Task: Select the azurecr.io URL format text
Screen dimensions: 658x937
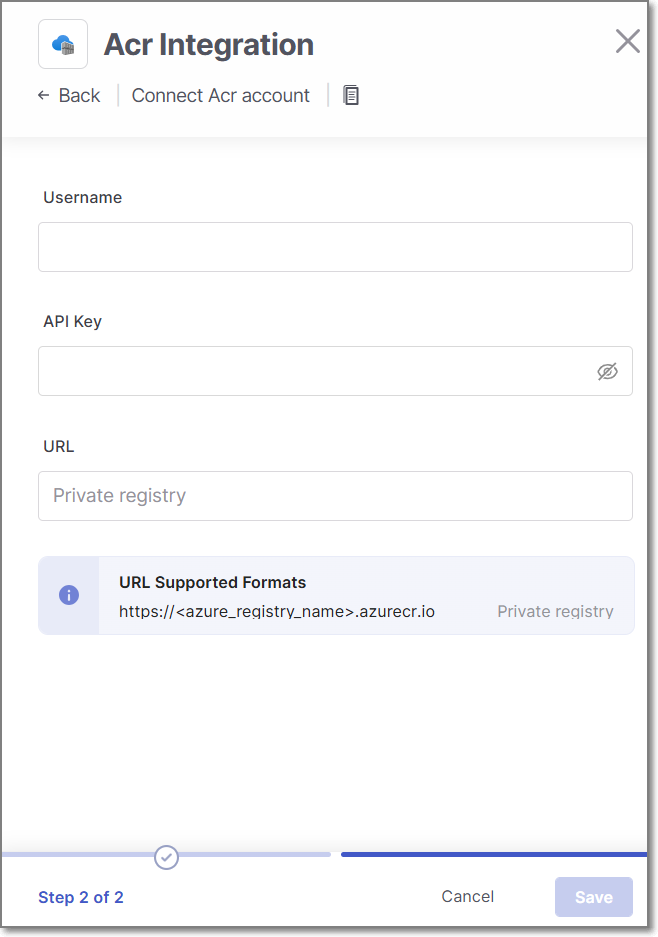Action: tap(277, 611)
